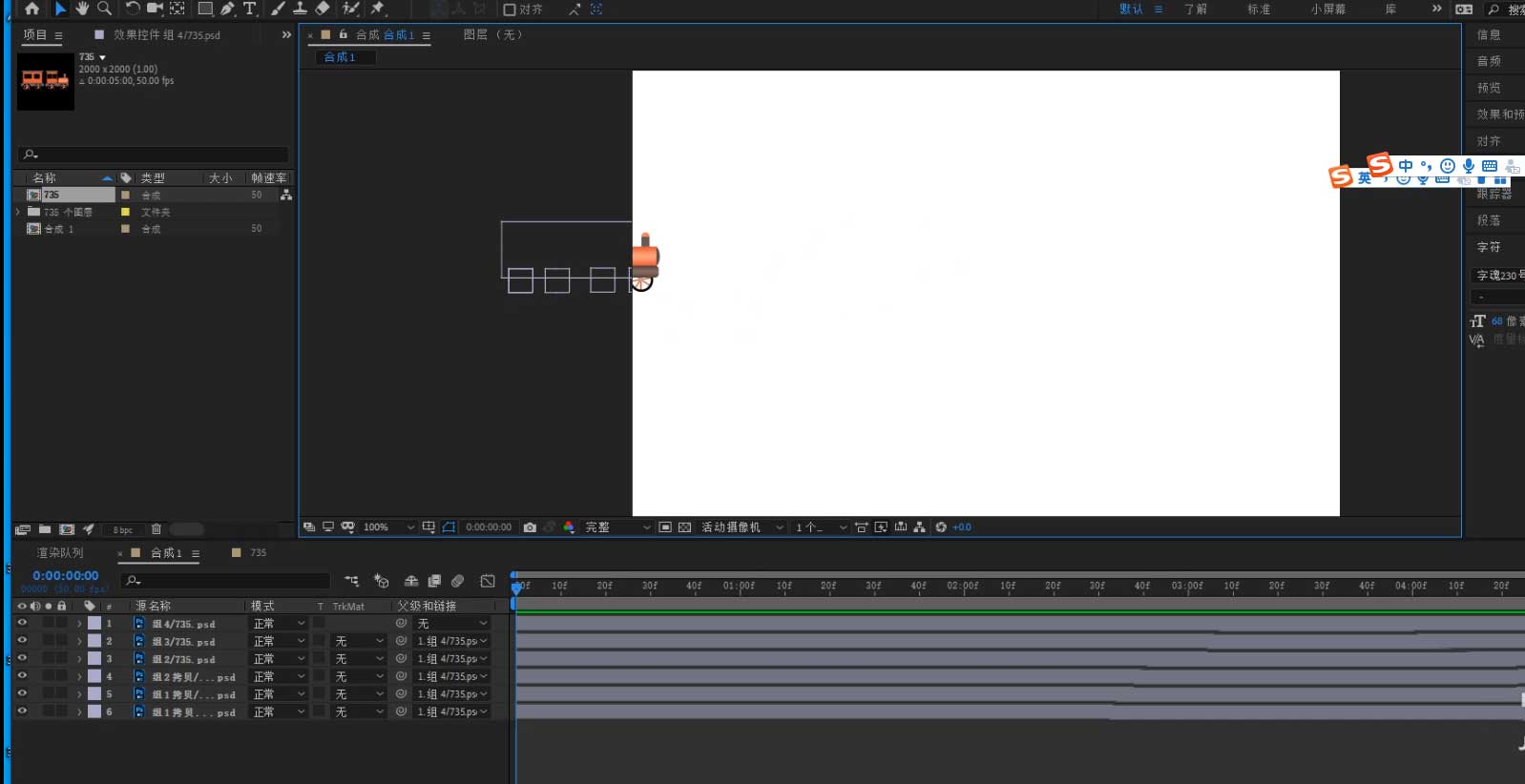This screenshot has height=784, width=1525.
Task: Enable the 对齐 snapping checkbox
Action: tap(510, 10)
